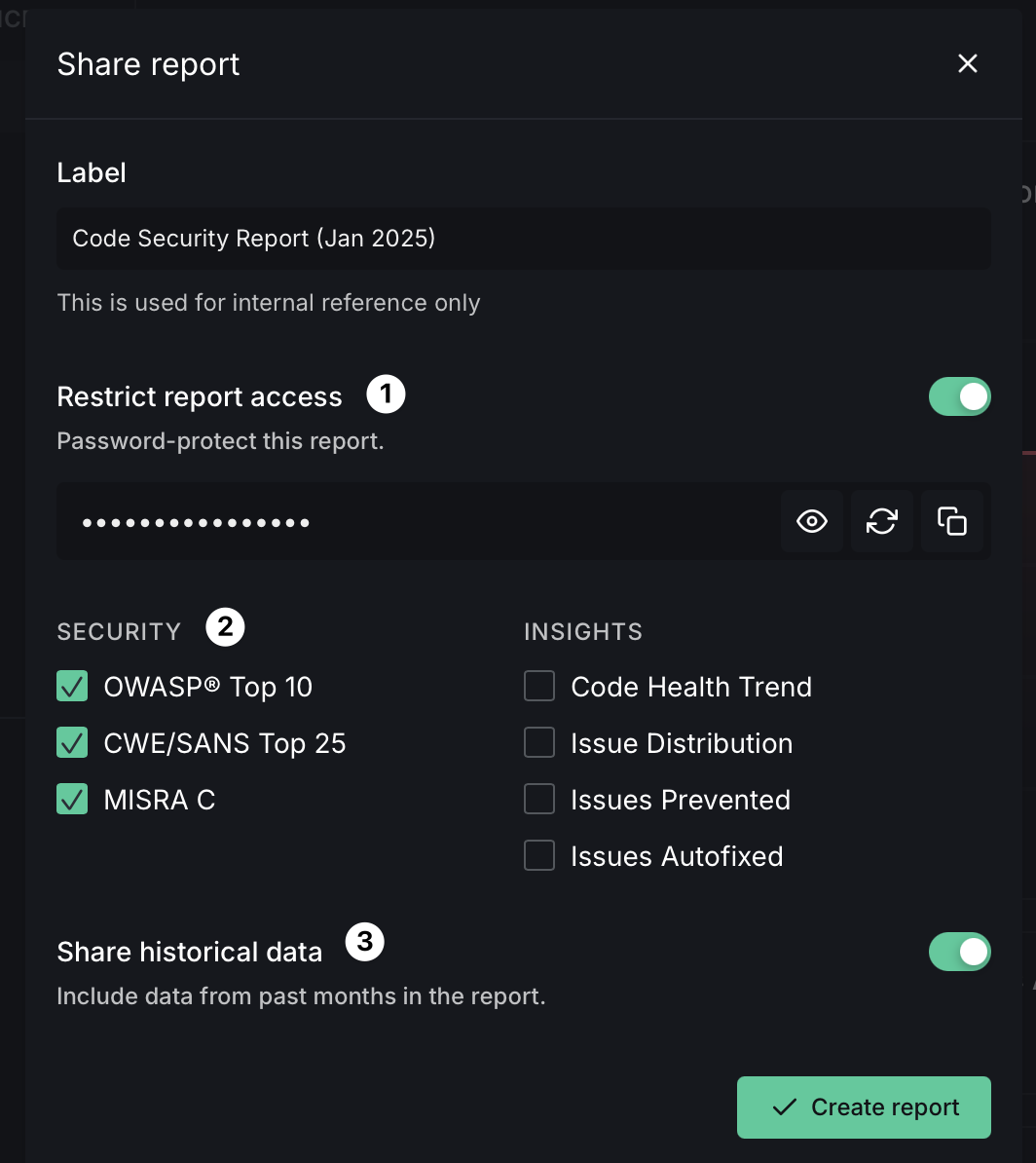This screenshot has height=1163, width=1036.
Task: Click the numbered badge 1 marker
Action: point(386,395)
